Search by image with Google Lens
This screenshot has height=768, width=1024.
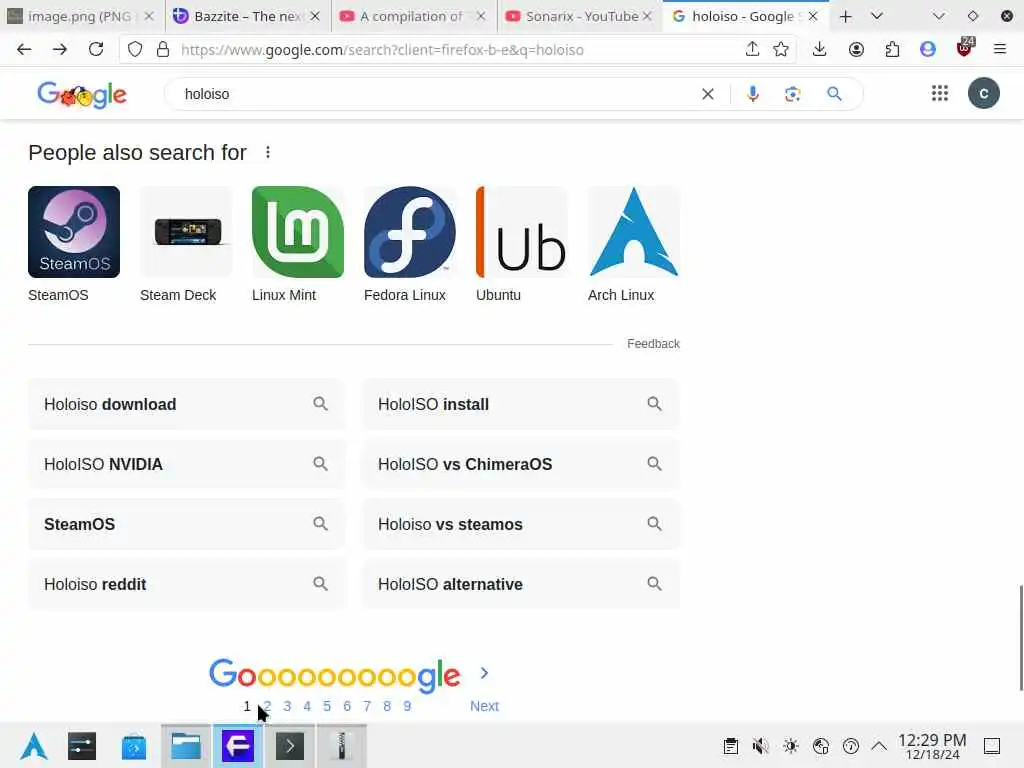tap(793, 94)
